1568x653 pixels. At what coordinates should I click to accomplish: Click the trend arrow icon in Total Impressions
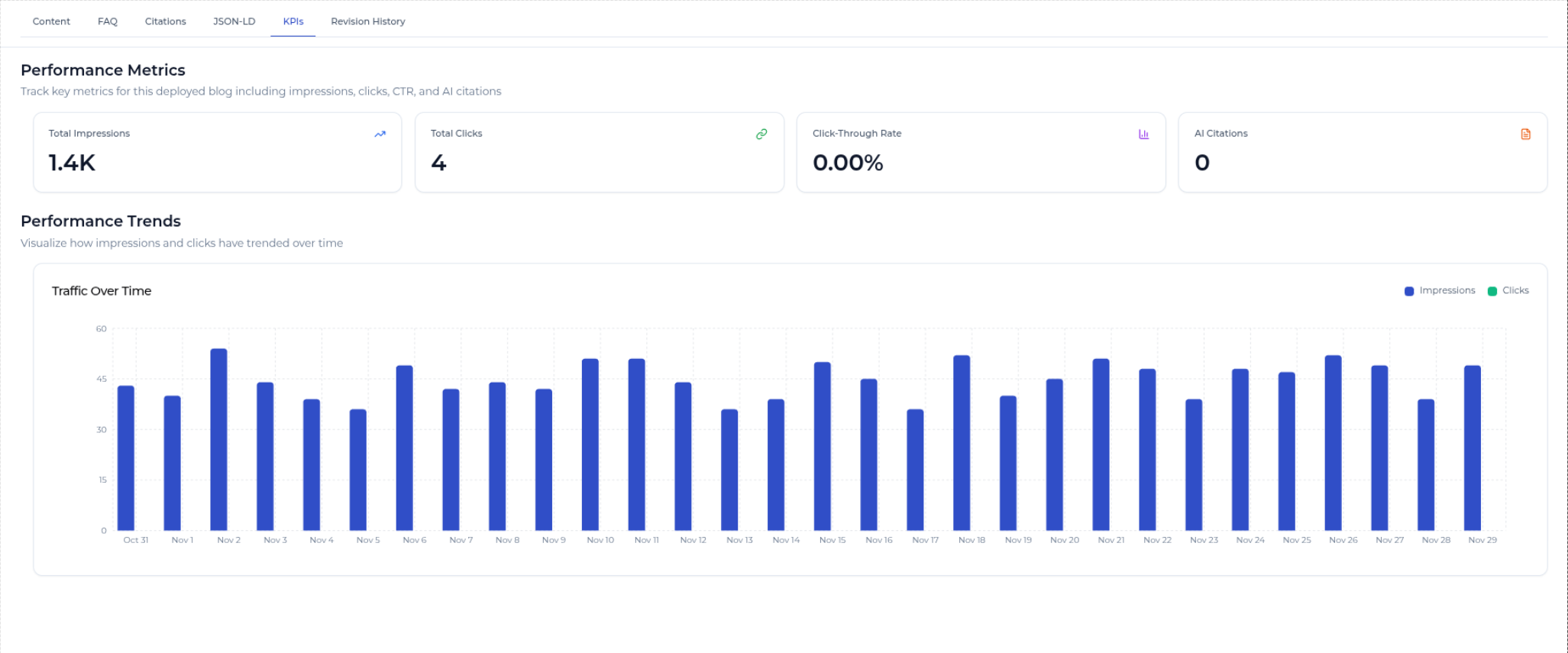[x=380, y=134]
